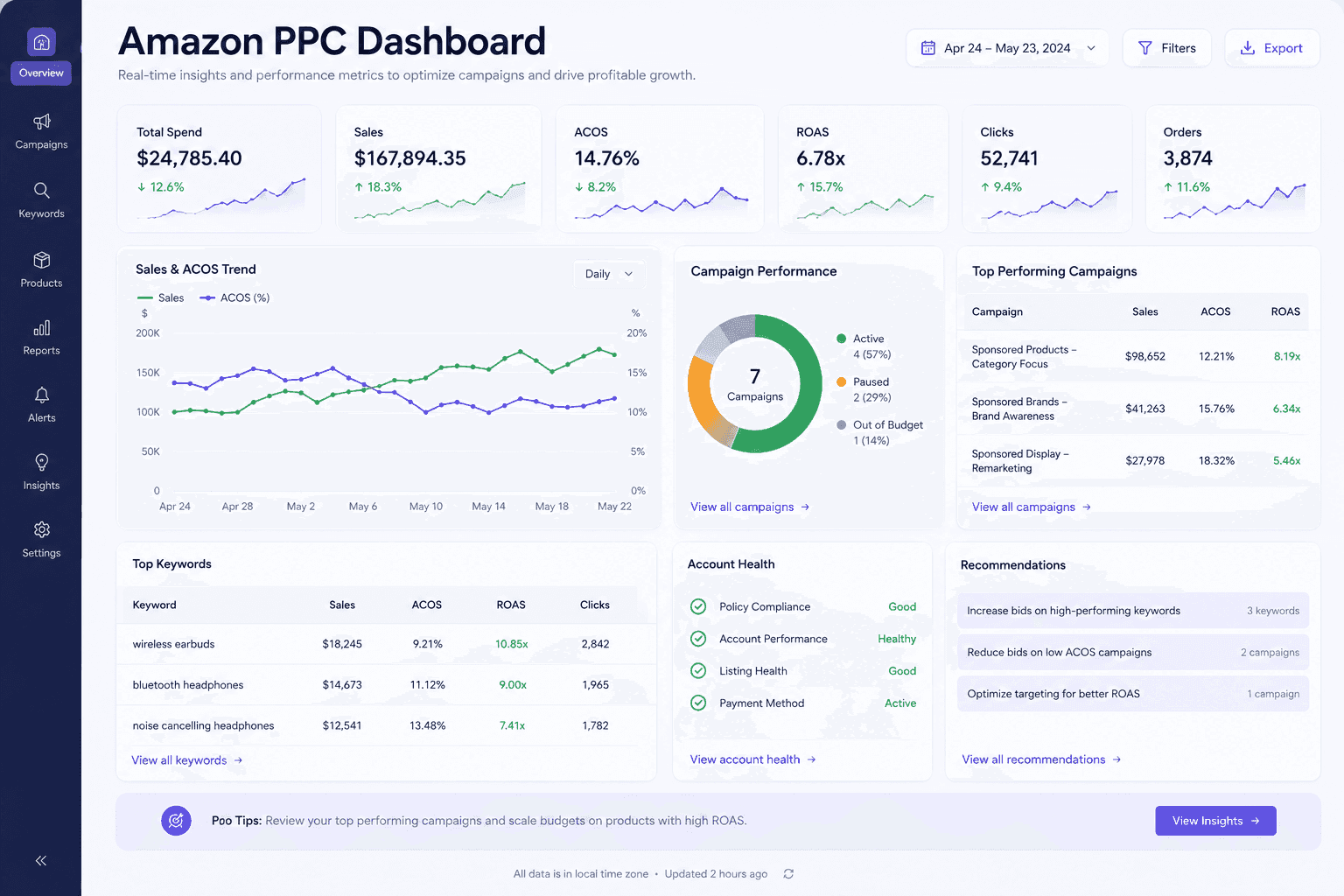Click the funnel icon in Filters
1344x896 pixels.
tap(1144, 48)
